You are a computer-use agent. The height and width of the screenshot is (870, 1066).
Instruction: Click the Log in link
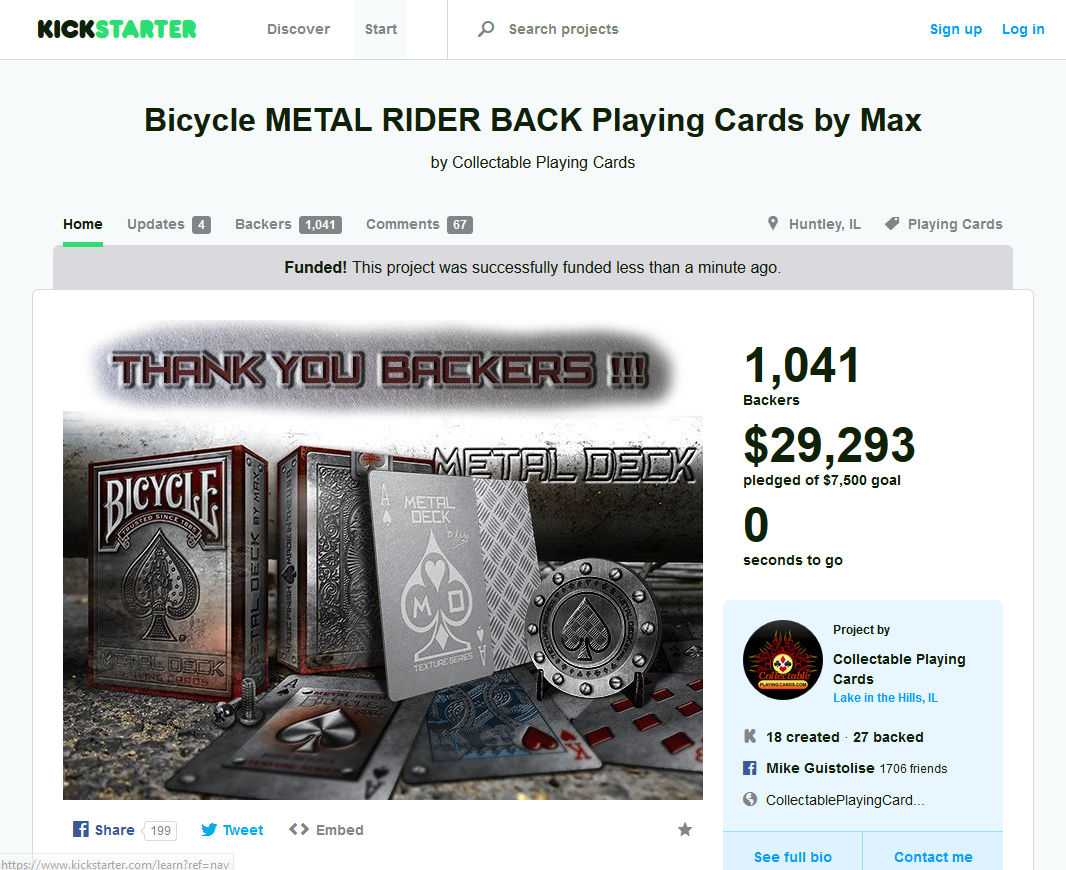1023,29
